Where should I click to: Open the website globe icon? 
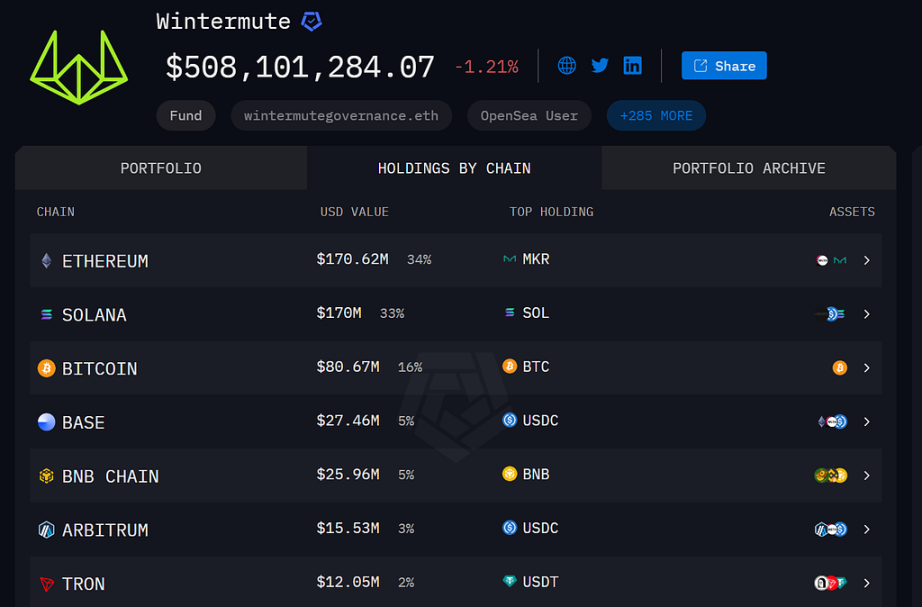(567, 66)
